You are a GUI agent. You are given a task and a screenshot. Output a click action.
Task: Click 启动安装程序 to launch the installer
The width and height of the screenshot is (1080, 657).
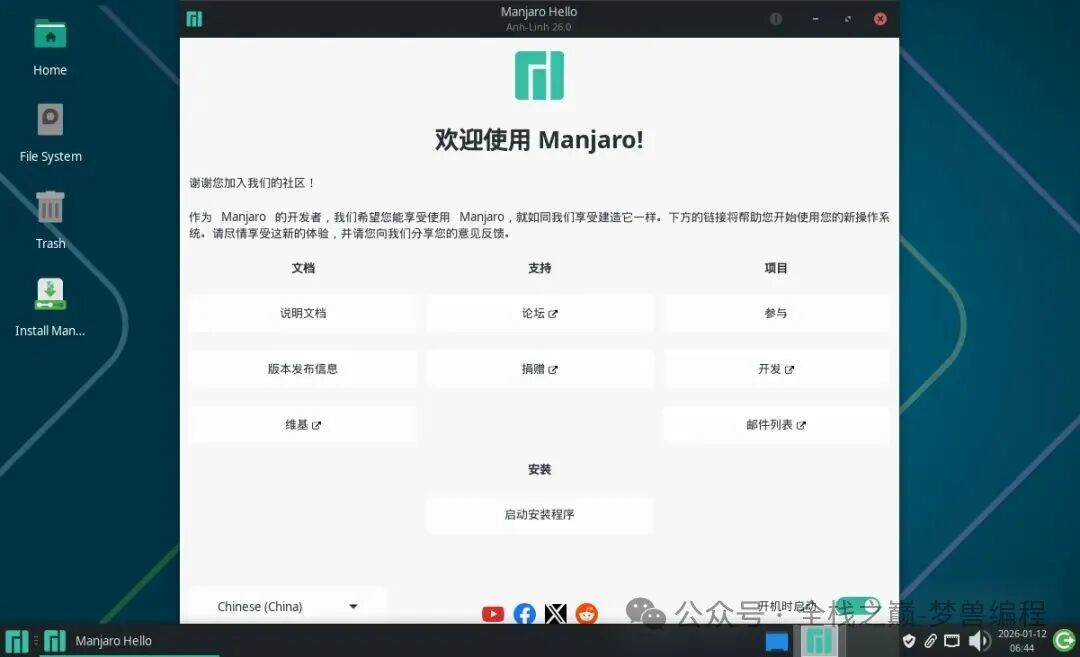539,515
